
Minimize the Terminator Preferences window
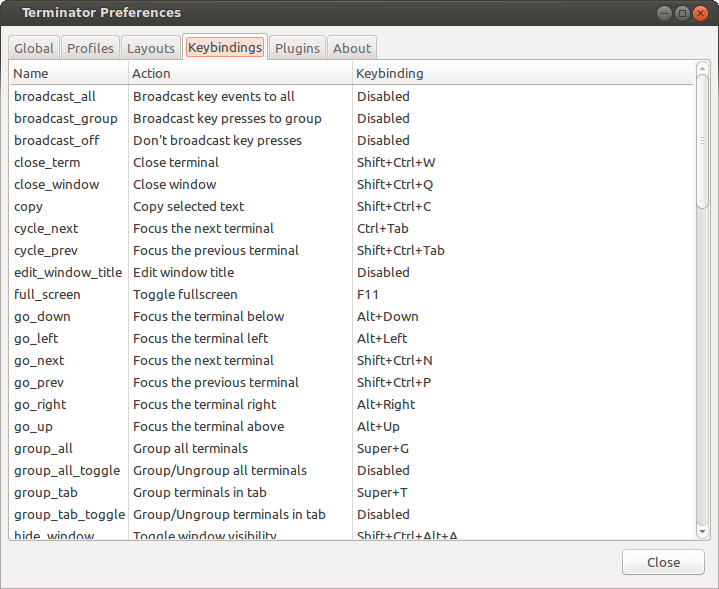[x=664, y=13]
